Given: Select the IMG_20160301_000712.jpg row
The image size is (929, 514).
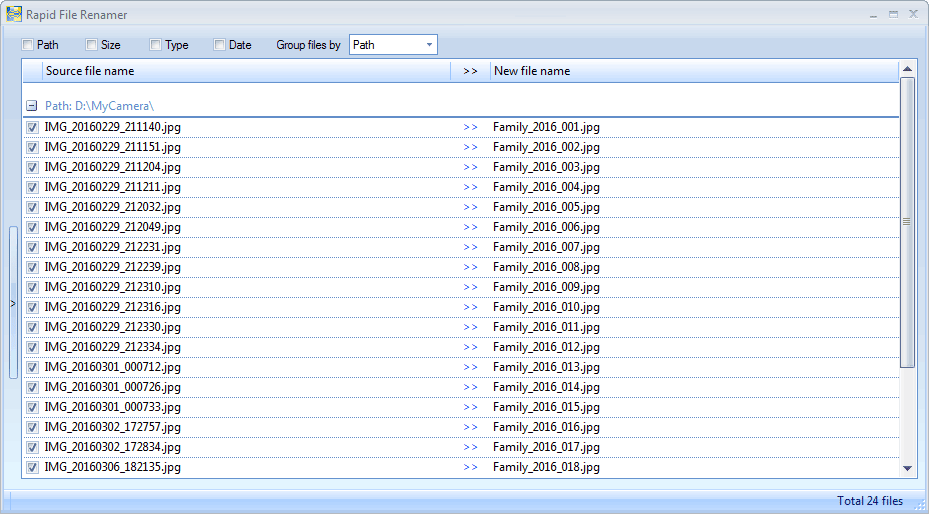Looking at the screenshot, I should tap(113, 367).
